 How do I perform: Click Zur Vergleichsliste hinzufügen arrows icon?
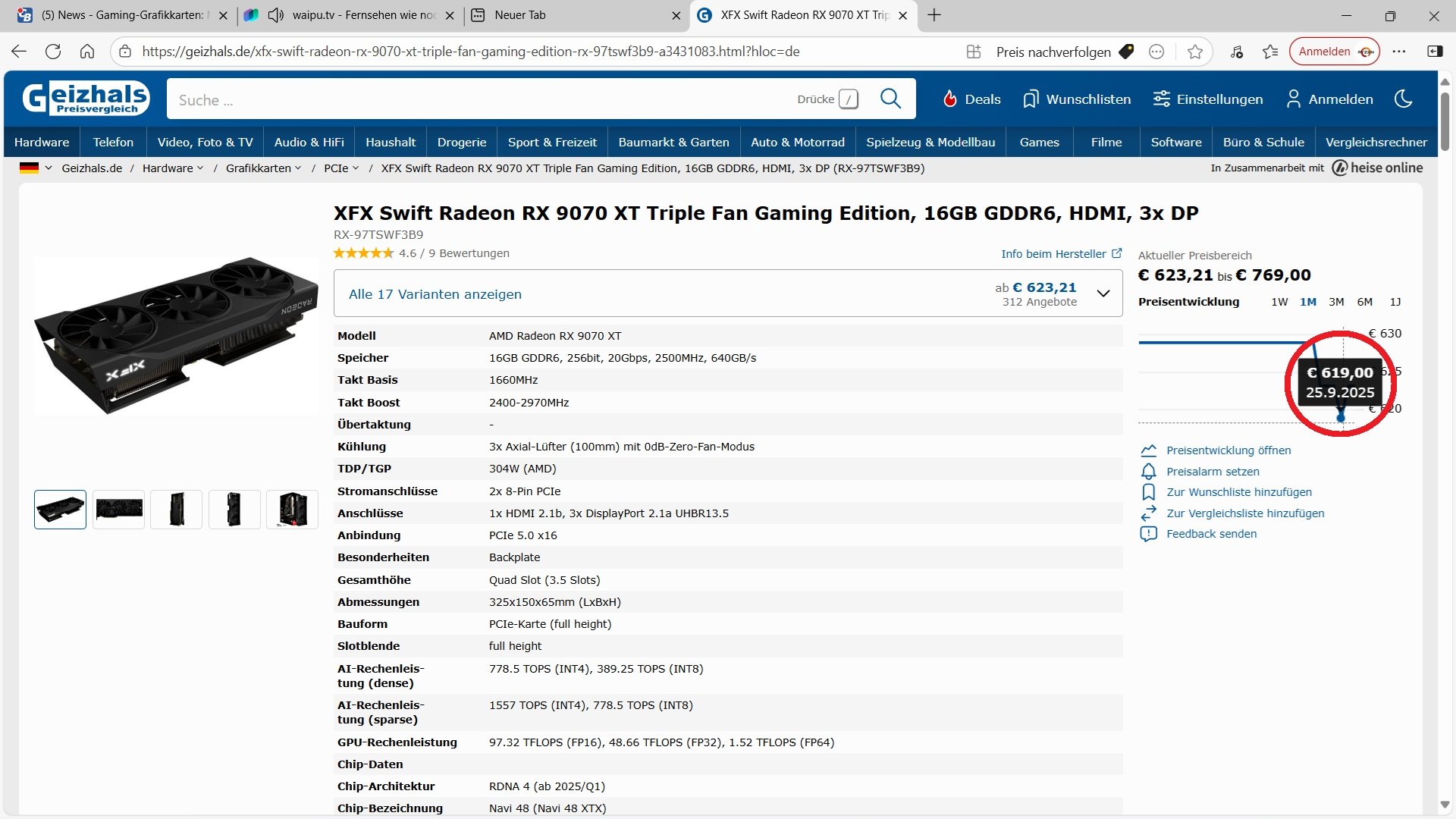(1149, 513)
